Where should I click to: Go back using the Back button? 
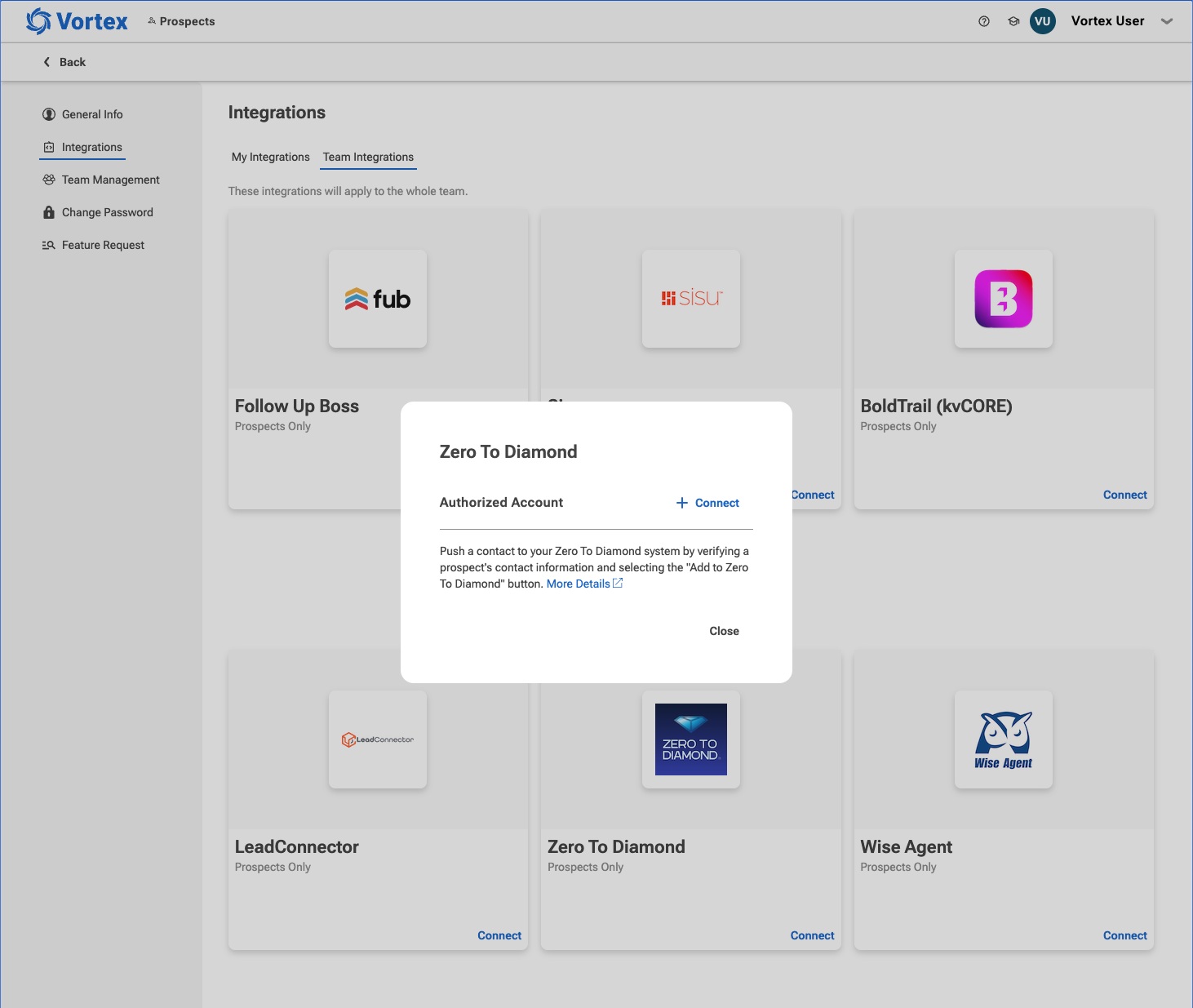pos(64,62)
